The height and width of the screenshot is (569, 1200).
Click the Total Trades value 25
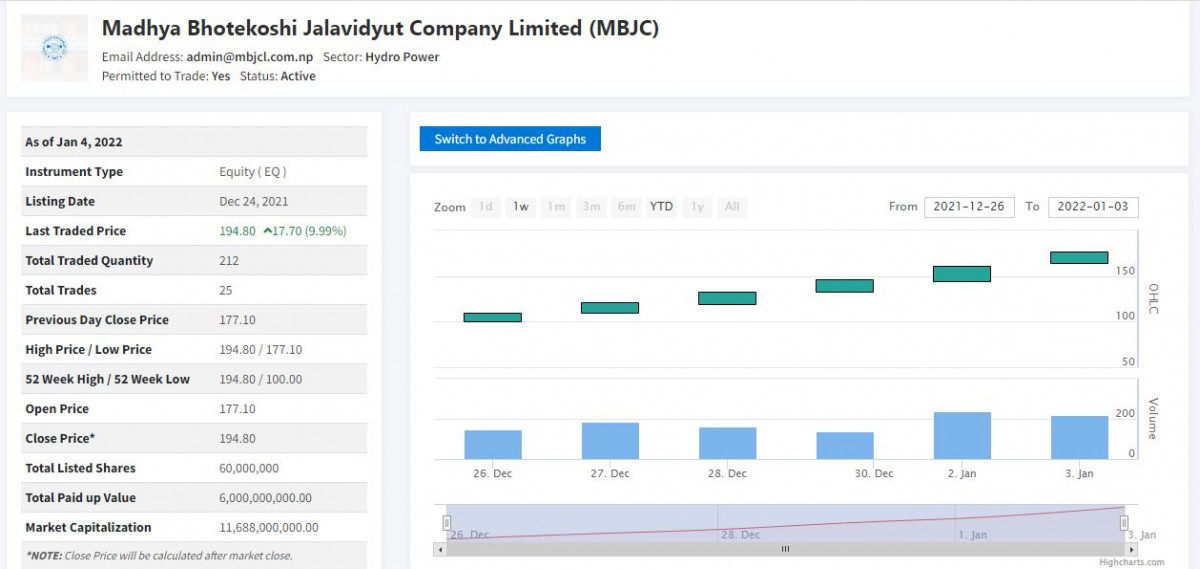(x=226, y=290)
